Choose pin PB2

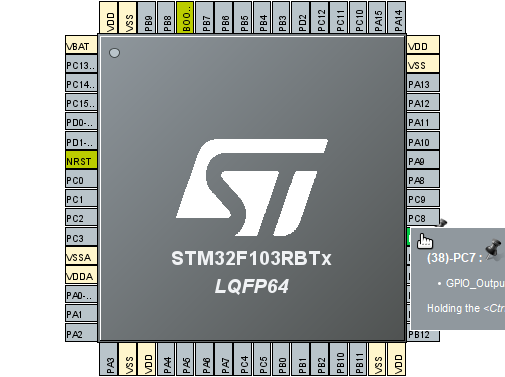tap(320, 359)
